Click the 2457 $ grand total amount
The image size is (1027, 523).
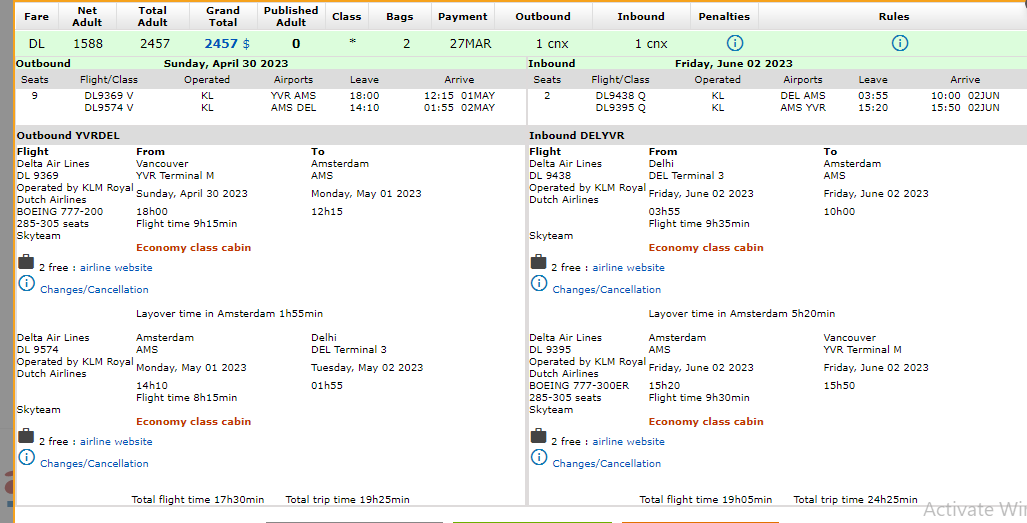click(227, 44)
